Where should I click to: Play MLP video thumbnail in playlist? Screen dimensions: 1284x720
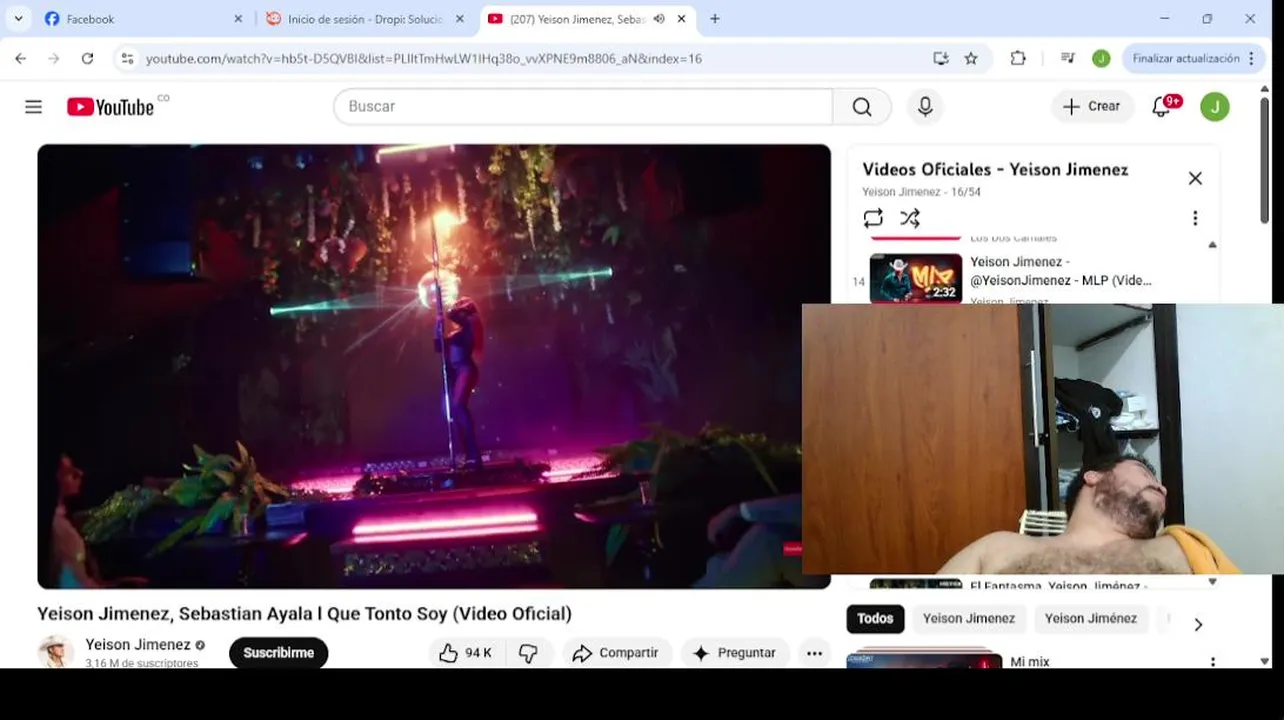point(915,277)
